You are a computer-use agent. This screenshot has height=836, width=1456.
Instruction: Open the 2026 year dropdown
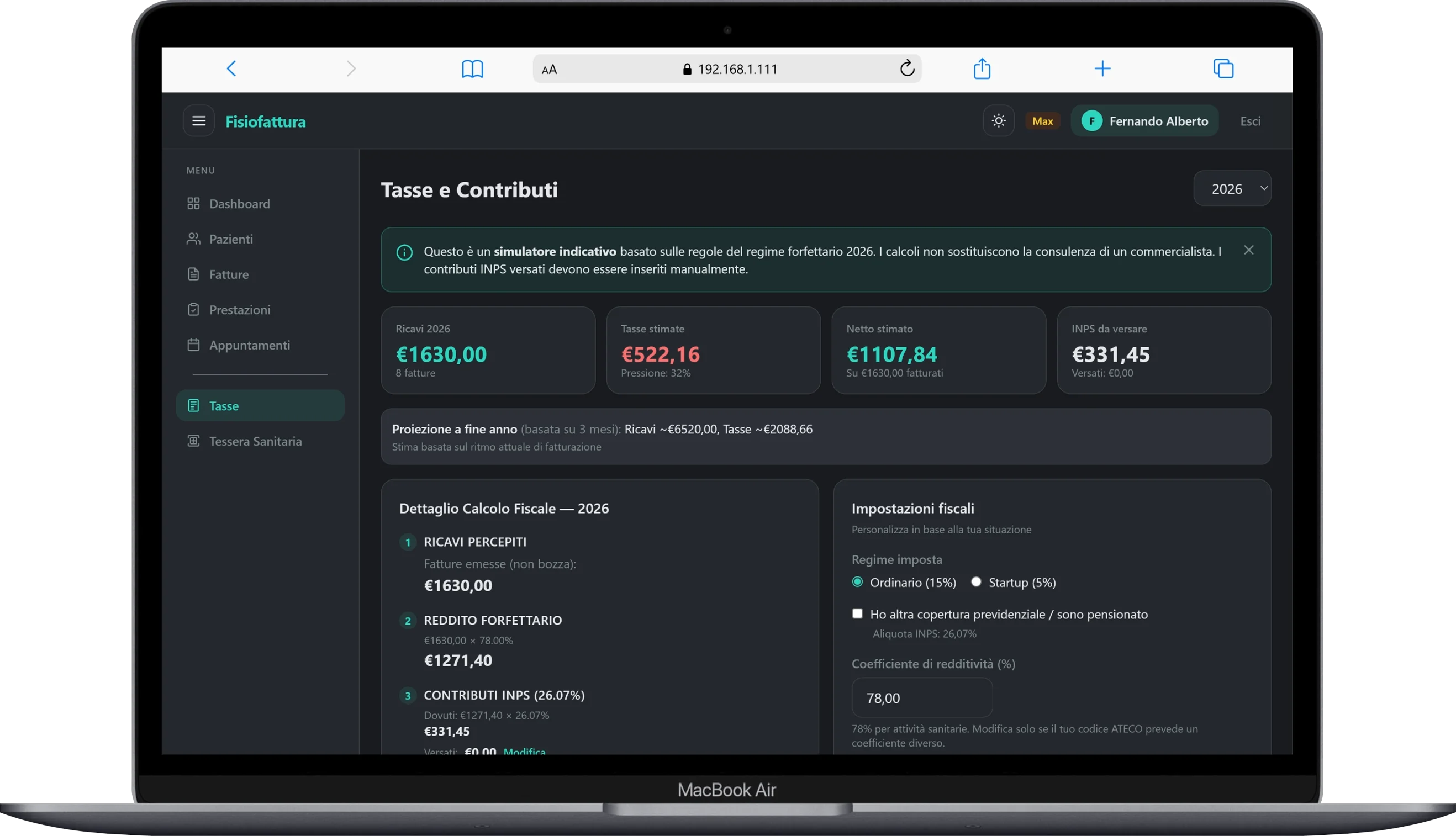1232,189
